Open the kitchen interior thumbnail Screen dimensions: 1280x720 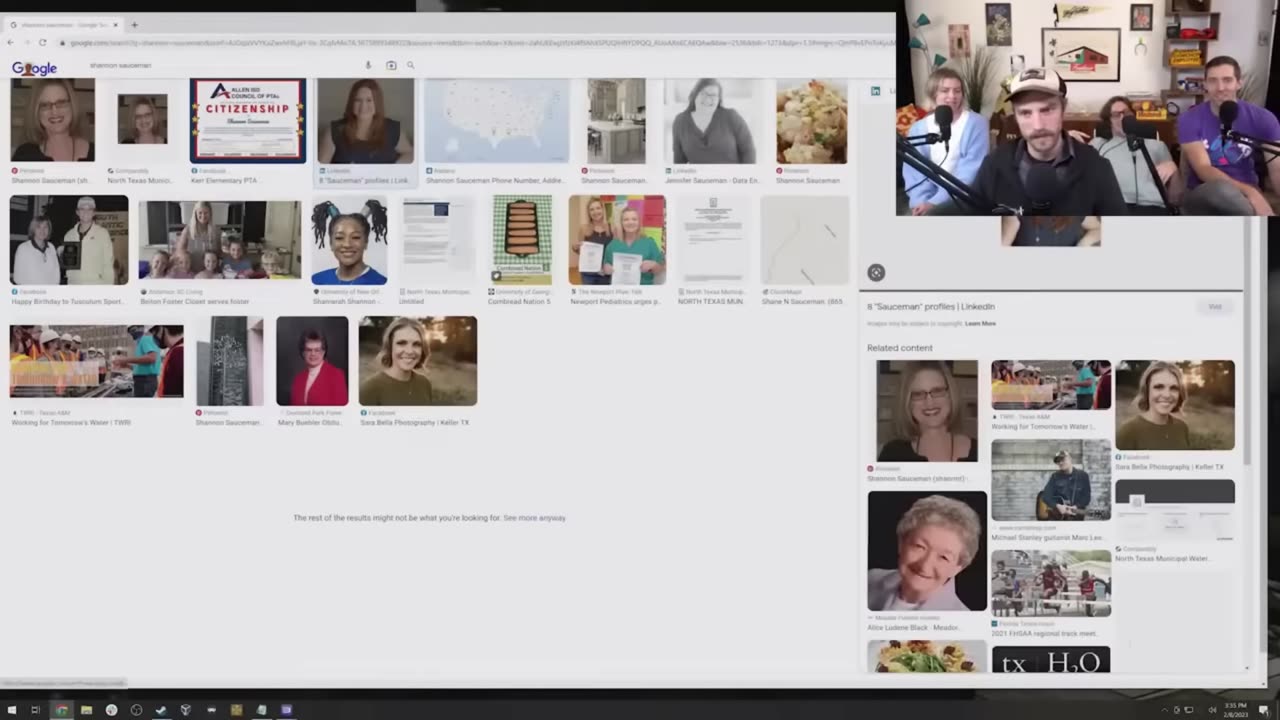click(616, 121)
